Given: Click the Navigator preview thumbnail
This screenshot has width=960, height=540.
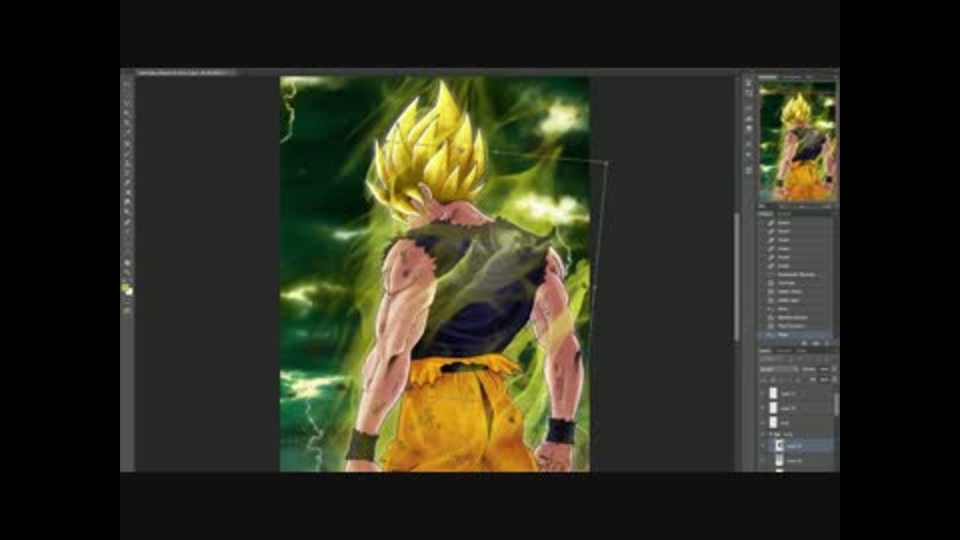Looking at the screenshot, I should [x=798, y=141].
